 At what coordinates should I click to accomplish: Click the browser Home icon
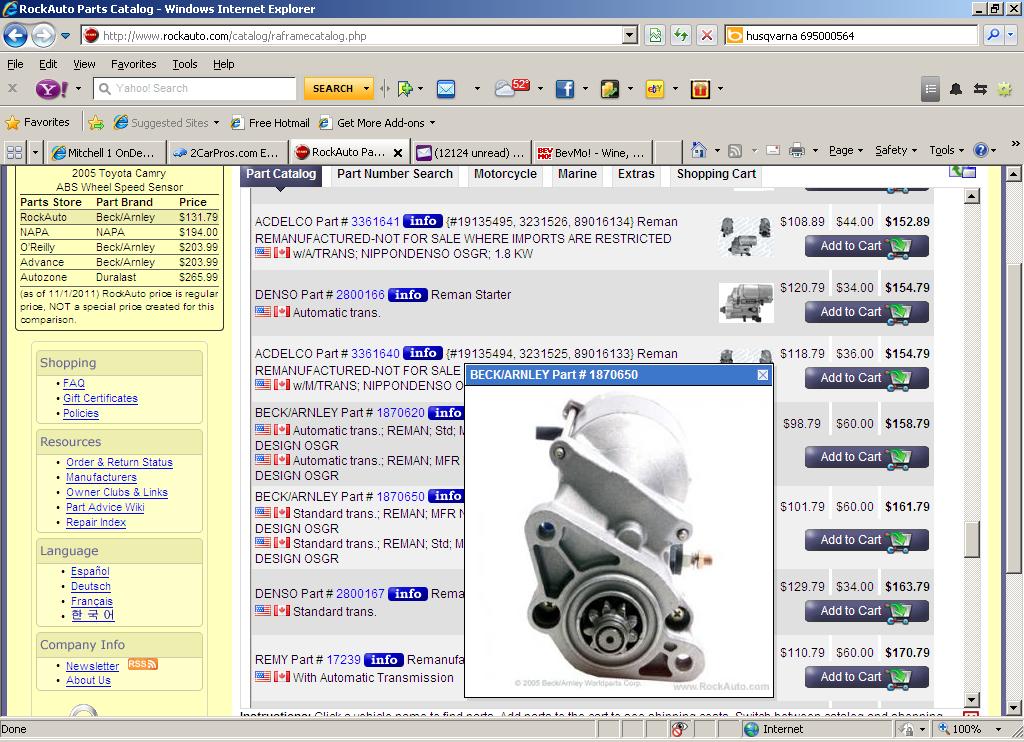tap(699, 151)
